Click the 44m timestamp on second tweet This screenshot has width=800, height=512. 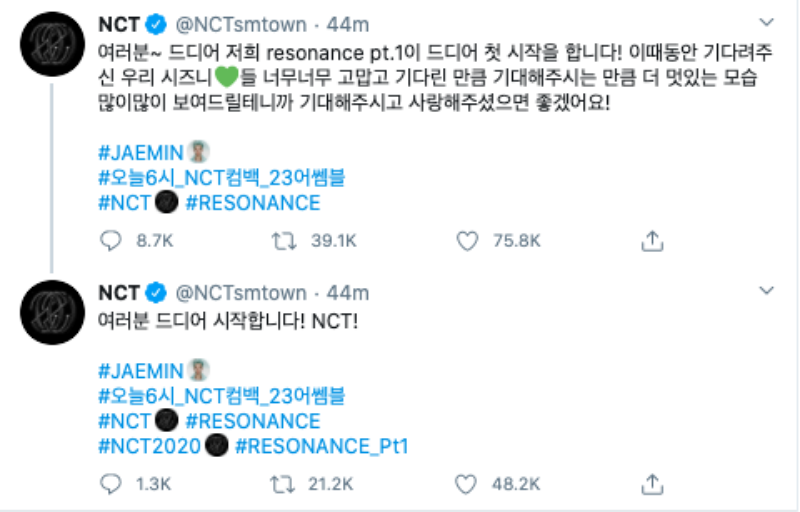pos(348,292)
